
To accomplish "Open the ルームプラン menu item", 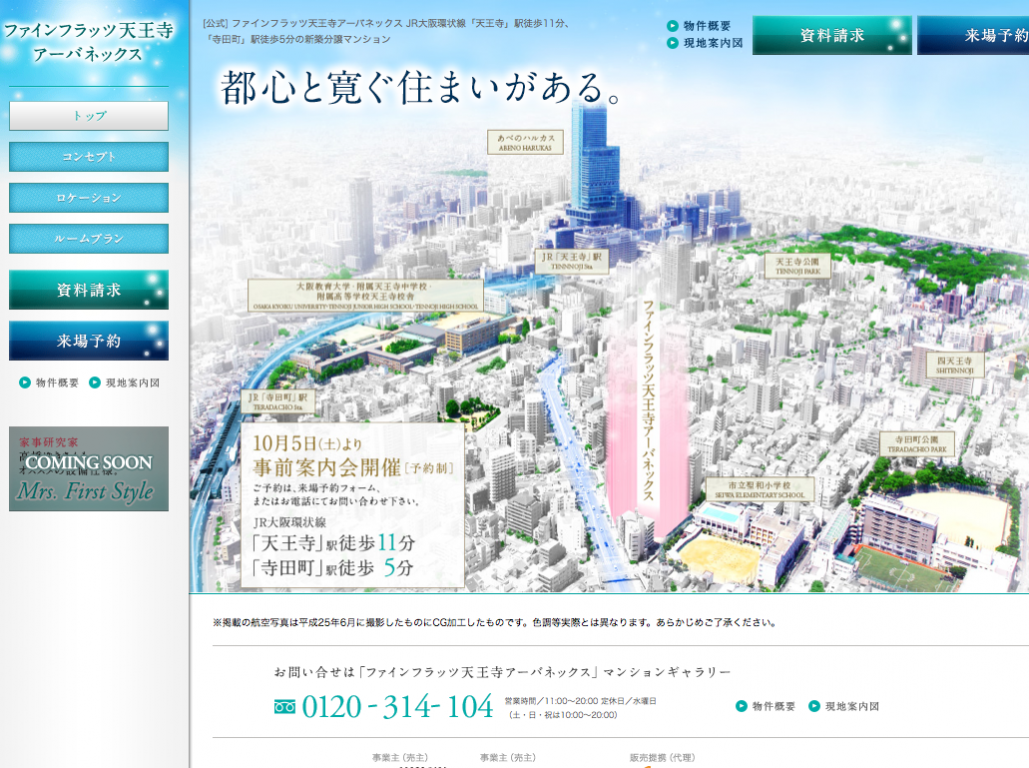I will 89,239.
